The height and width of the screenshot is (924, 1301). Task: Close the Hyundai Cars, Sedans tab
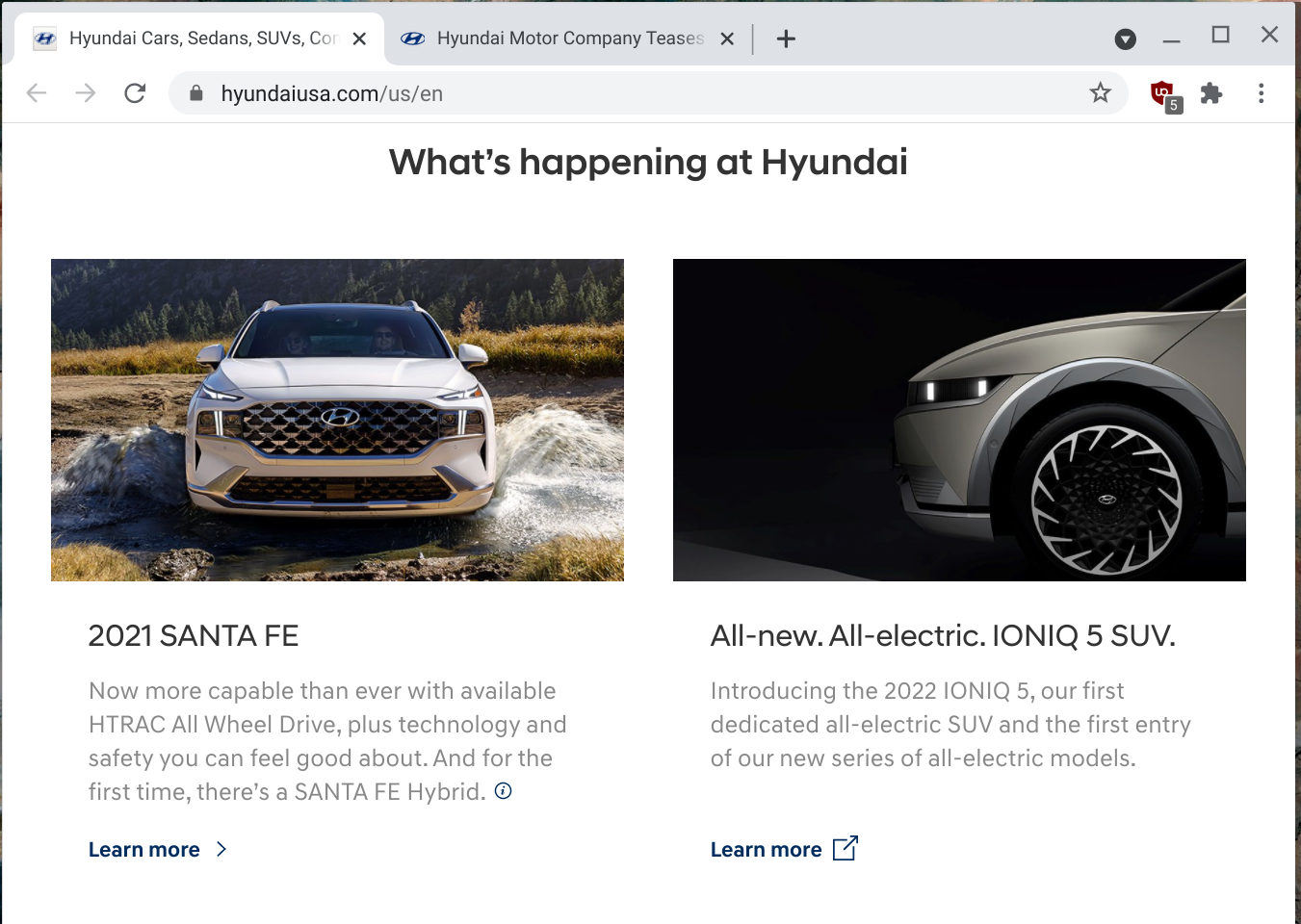coord(359,38)
